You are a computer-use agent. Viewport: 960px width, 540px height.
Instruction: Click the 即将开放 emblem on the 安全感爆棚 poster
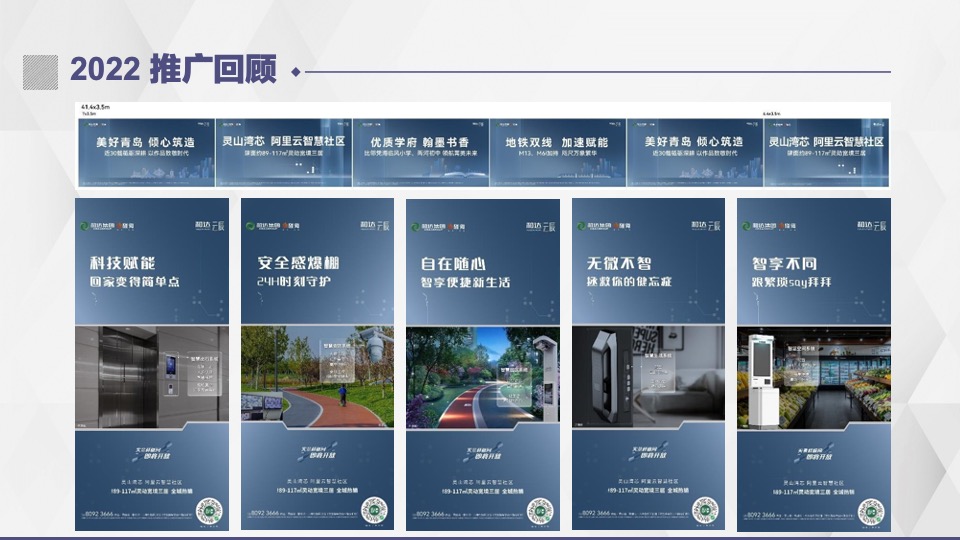[318, 452]
